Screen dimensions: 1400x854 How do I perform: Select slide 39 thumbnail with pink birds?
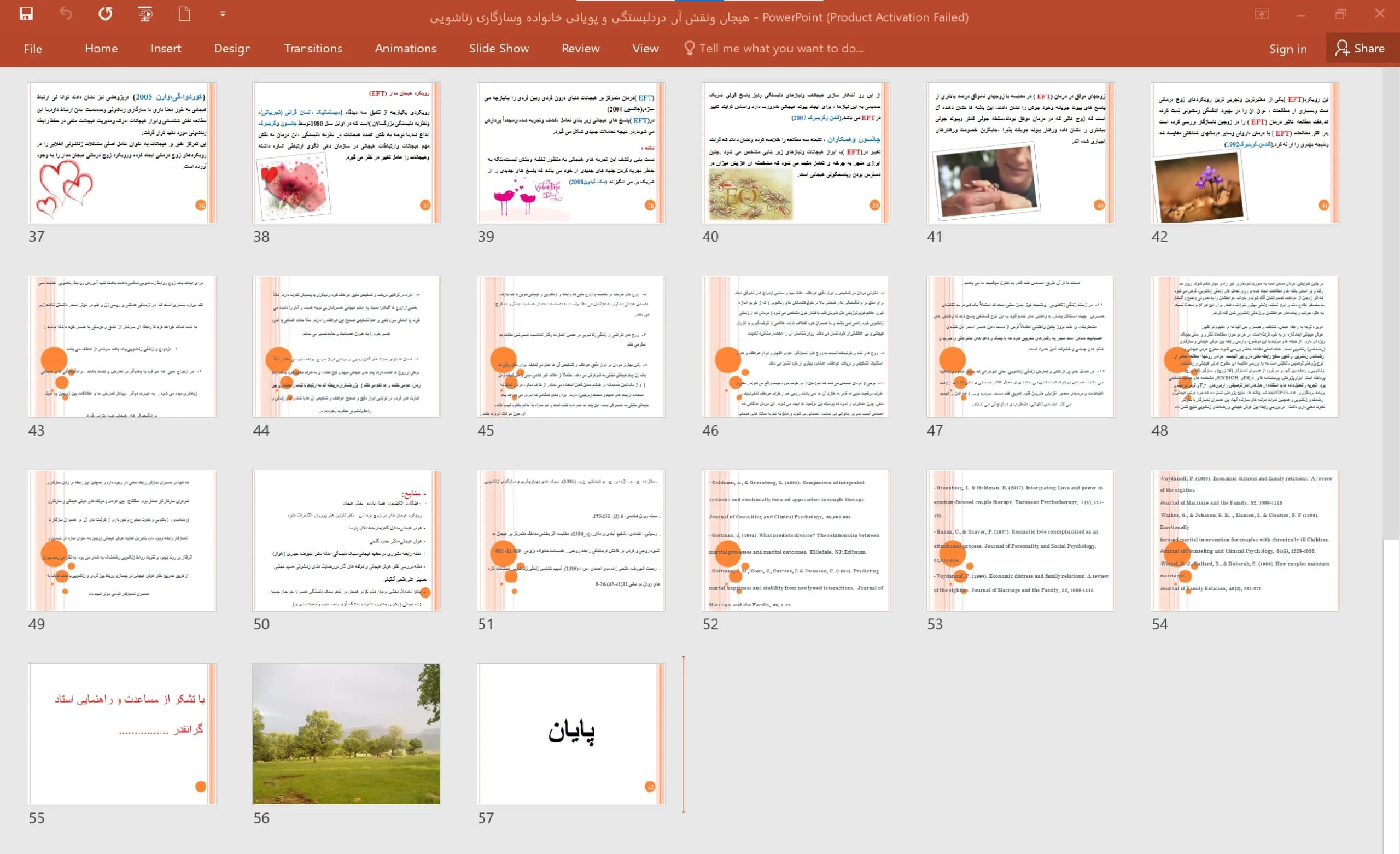[571, 153]
